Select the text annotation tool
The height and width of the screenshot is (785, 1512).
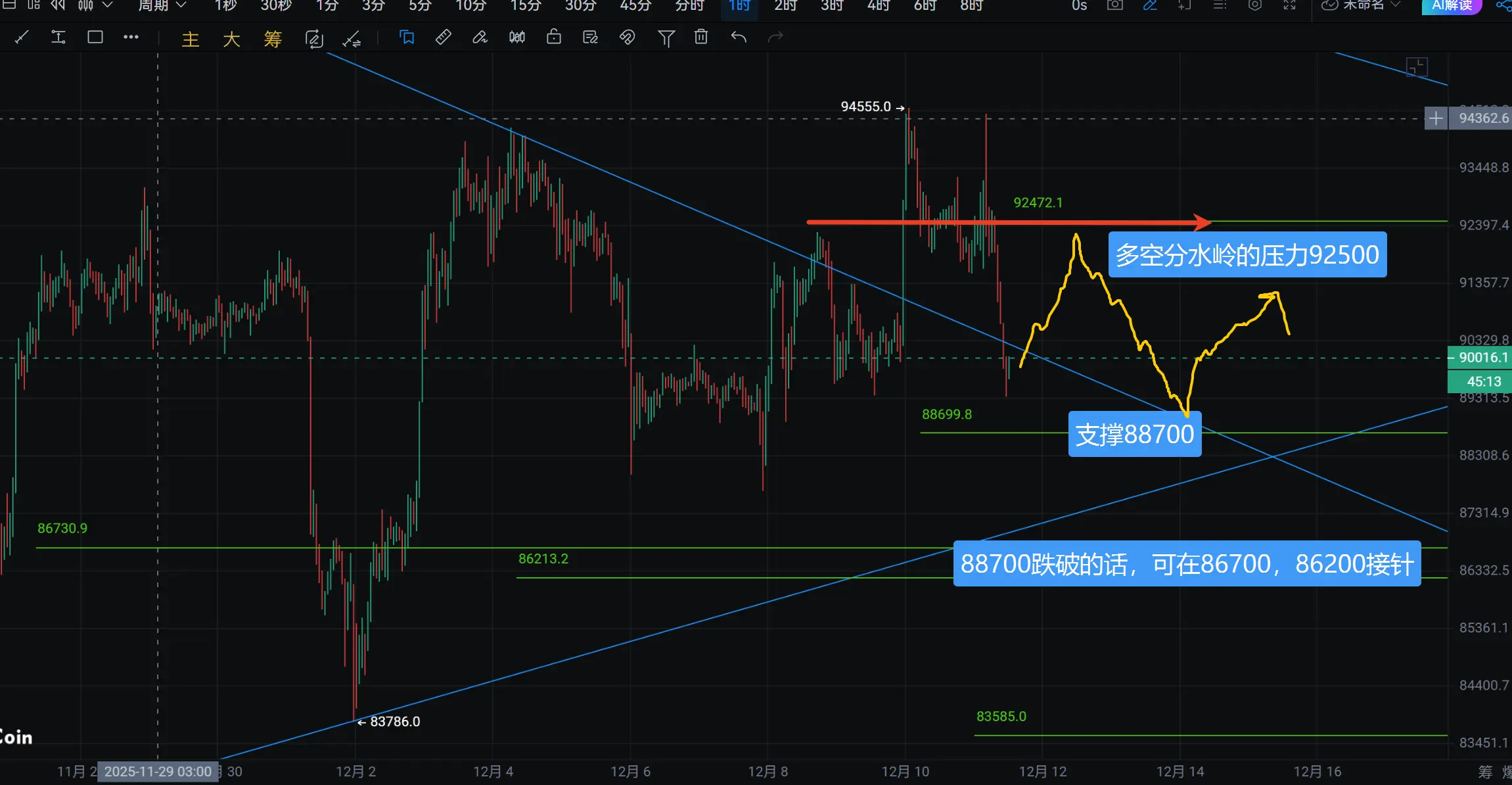(58, 37)
